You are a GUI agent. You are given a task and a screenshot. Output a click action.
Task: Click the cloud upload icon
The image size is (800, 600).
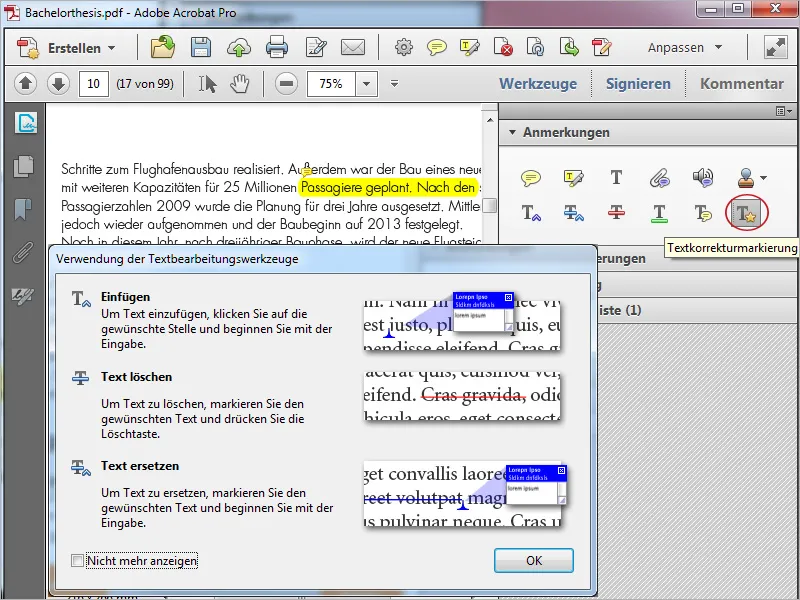pyautogui.click(x=239, y=48)
